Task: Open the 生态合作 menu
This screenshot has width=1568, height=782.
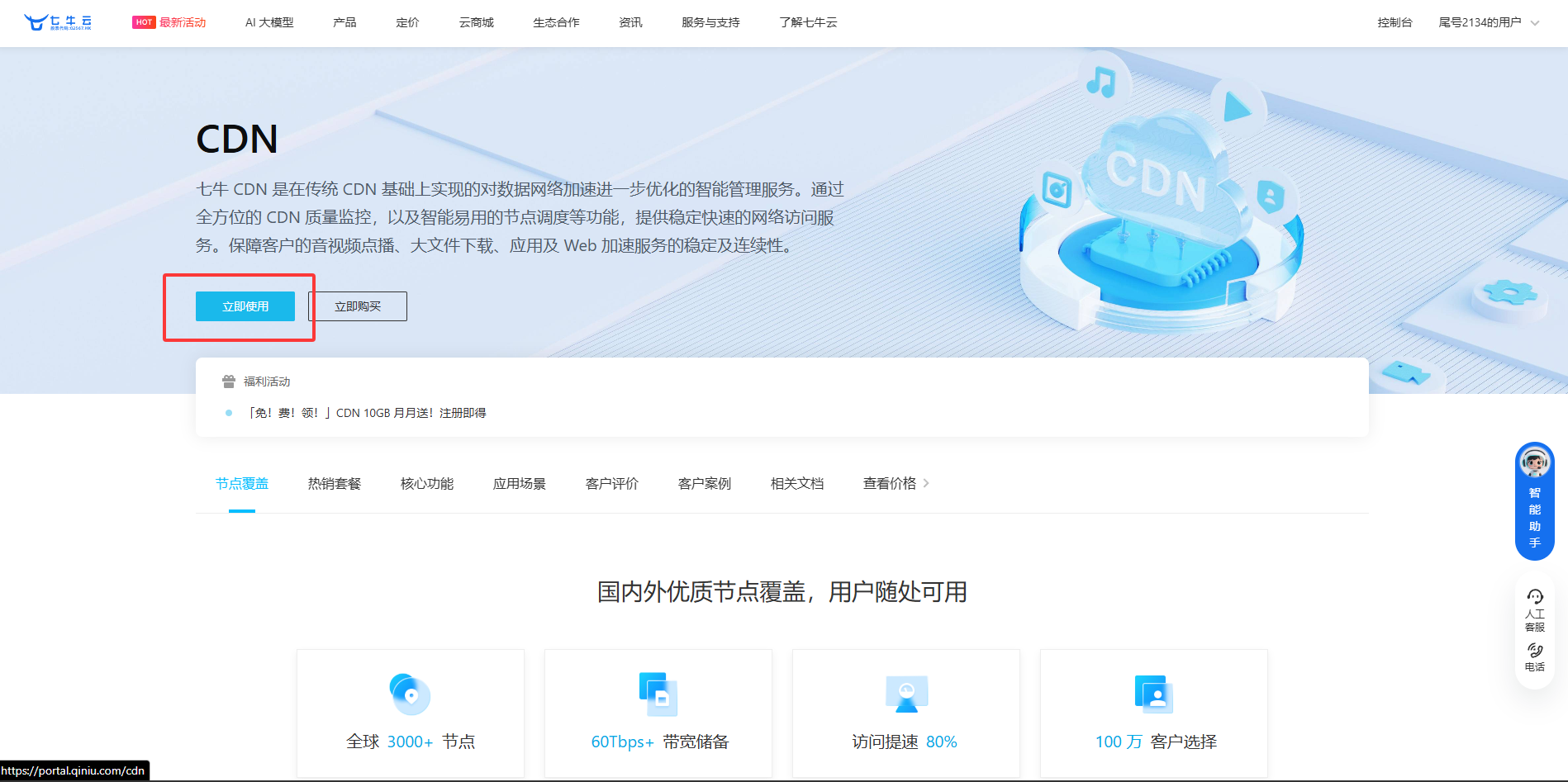Action: [x=556, y=22]
